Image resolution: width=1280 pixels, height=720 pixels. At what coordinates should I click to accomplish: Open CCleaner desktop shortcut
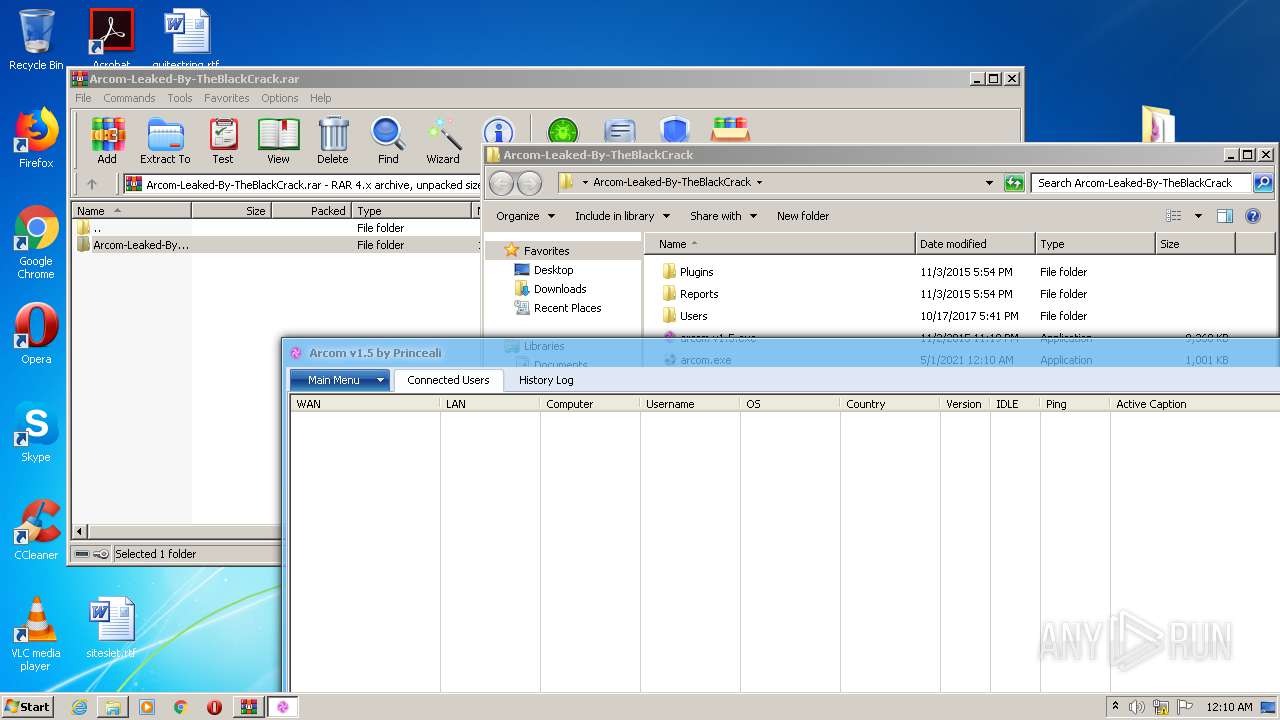[x=36, y=530]
